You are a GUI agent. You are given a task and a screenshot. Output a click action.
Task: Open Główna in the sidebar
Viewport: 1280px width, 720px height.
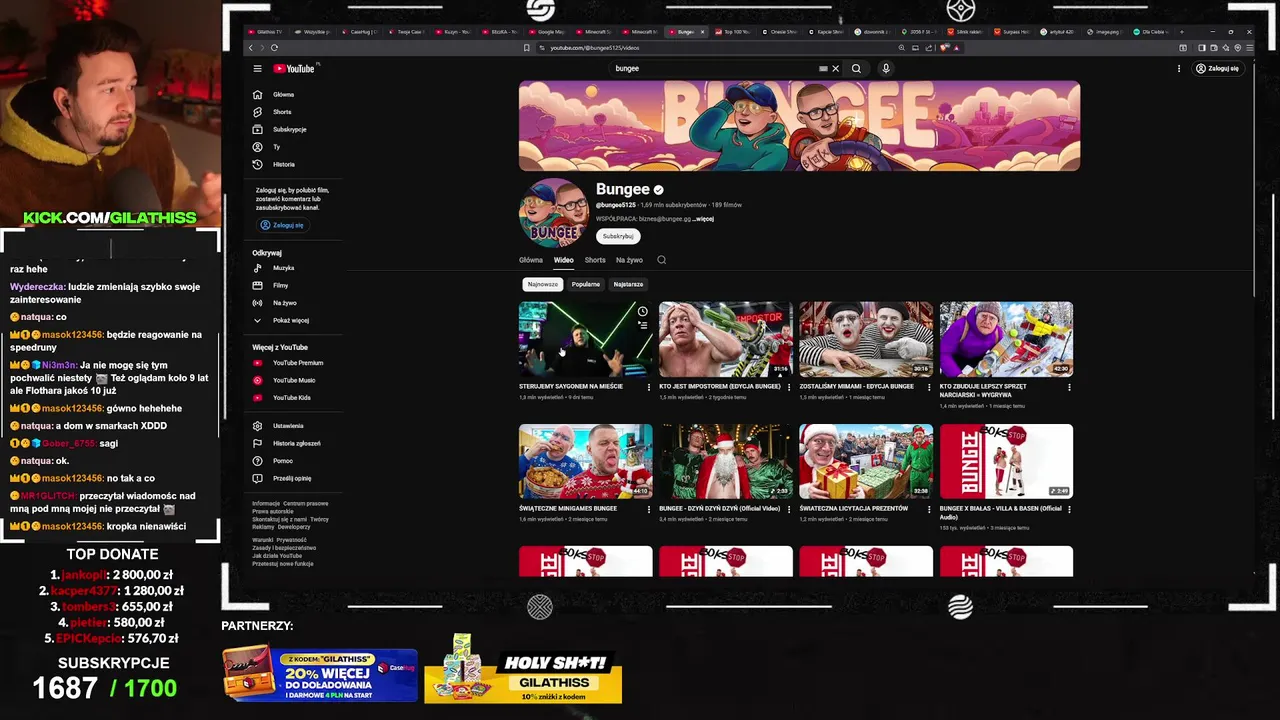click(x=284, y=95)
